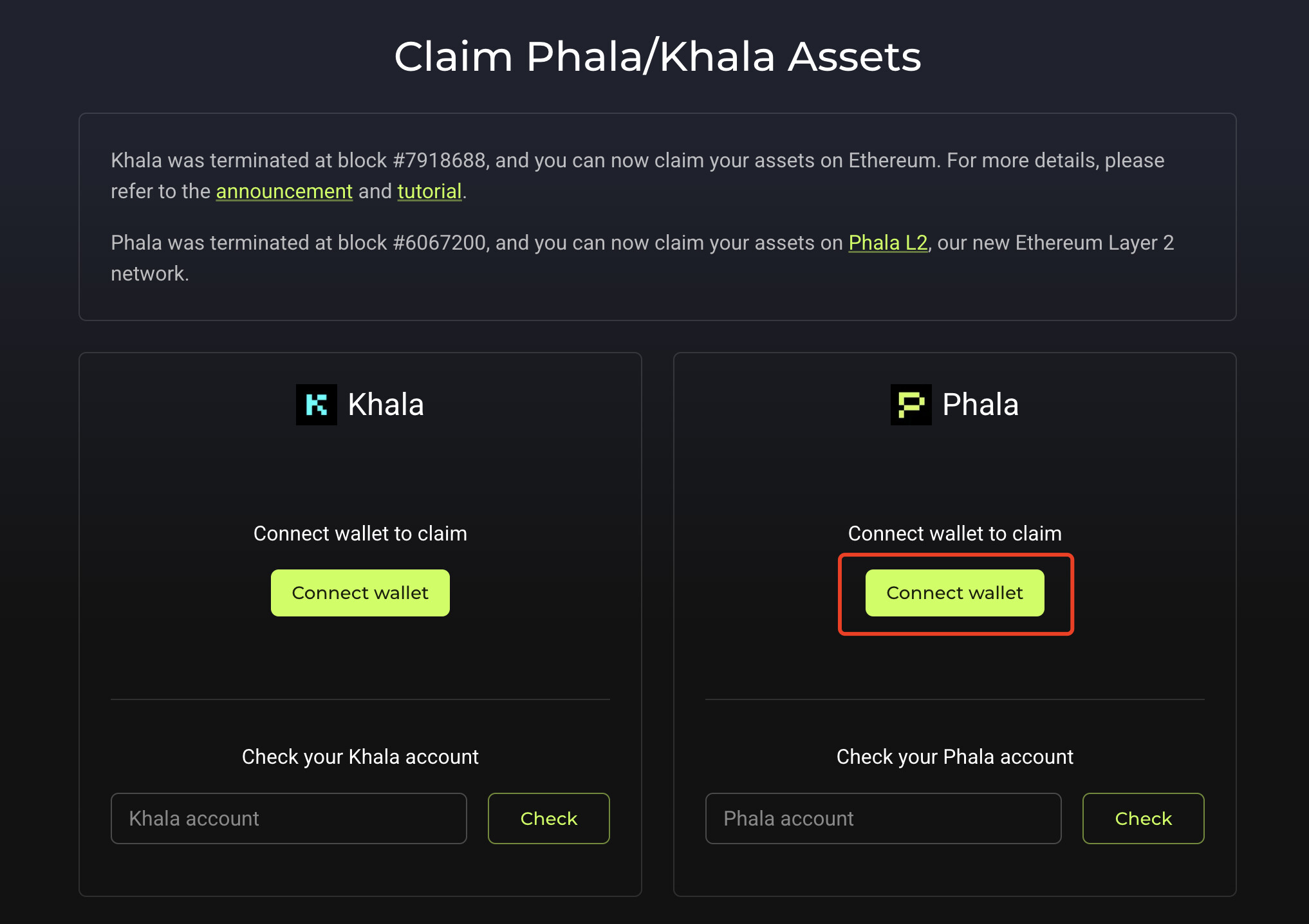Click the Phala block #6067200 termination notice
1309x924 pixels.
tap(476, 243)
